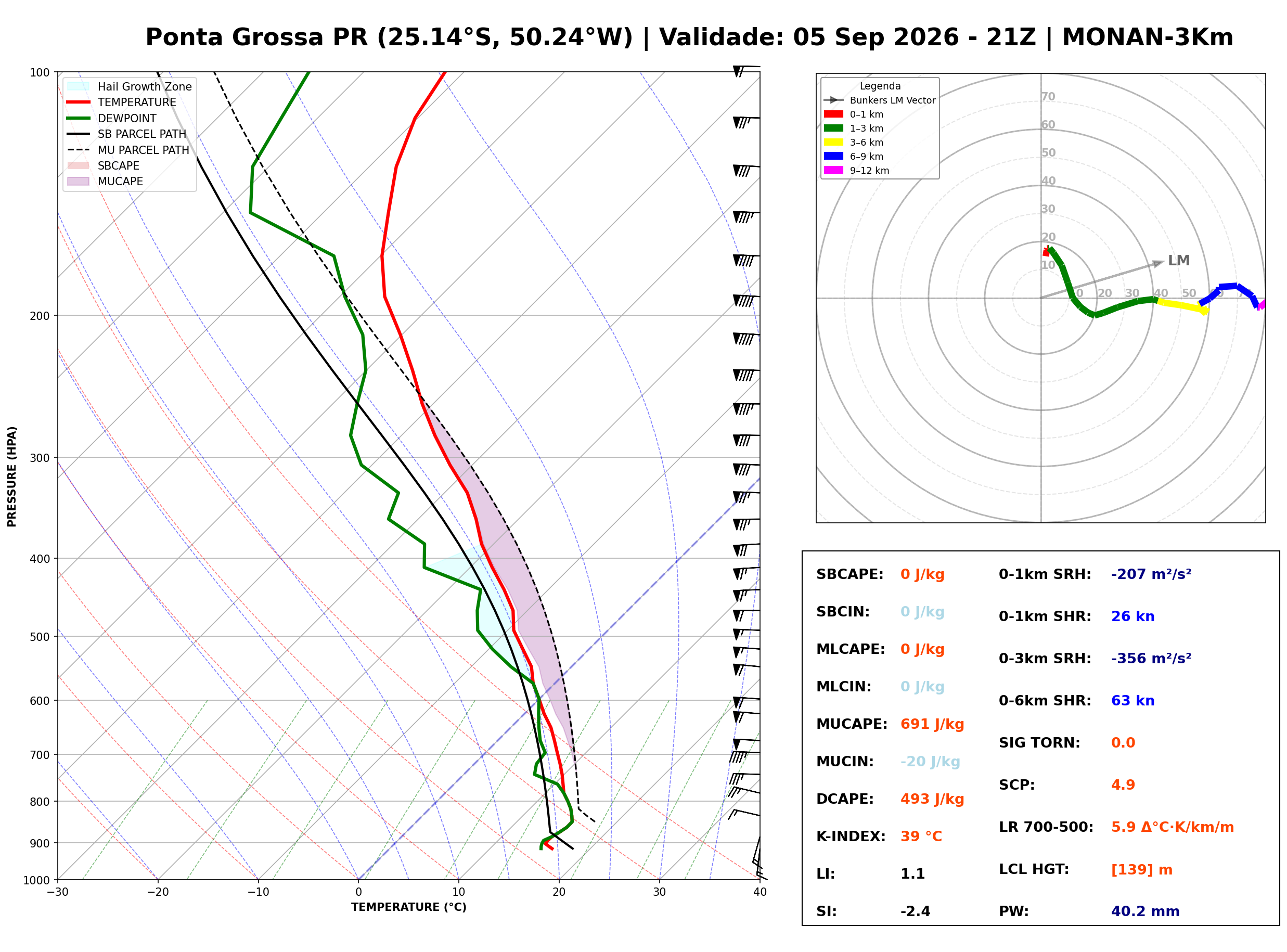
Task: Select the MU PARCEL PATH dashed legend entry
Action: click(128, 150)
